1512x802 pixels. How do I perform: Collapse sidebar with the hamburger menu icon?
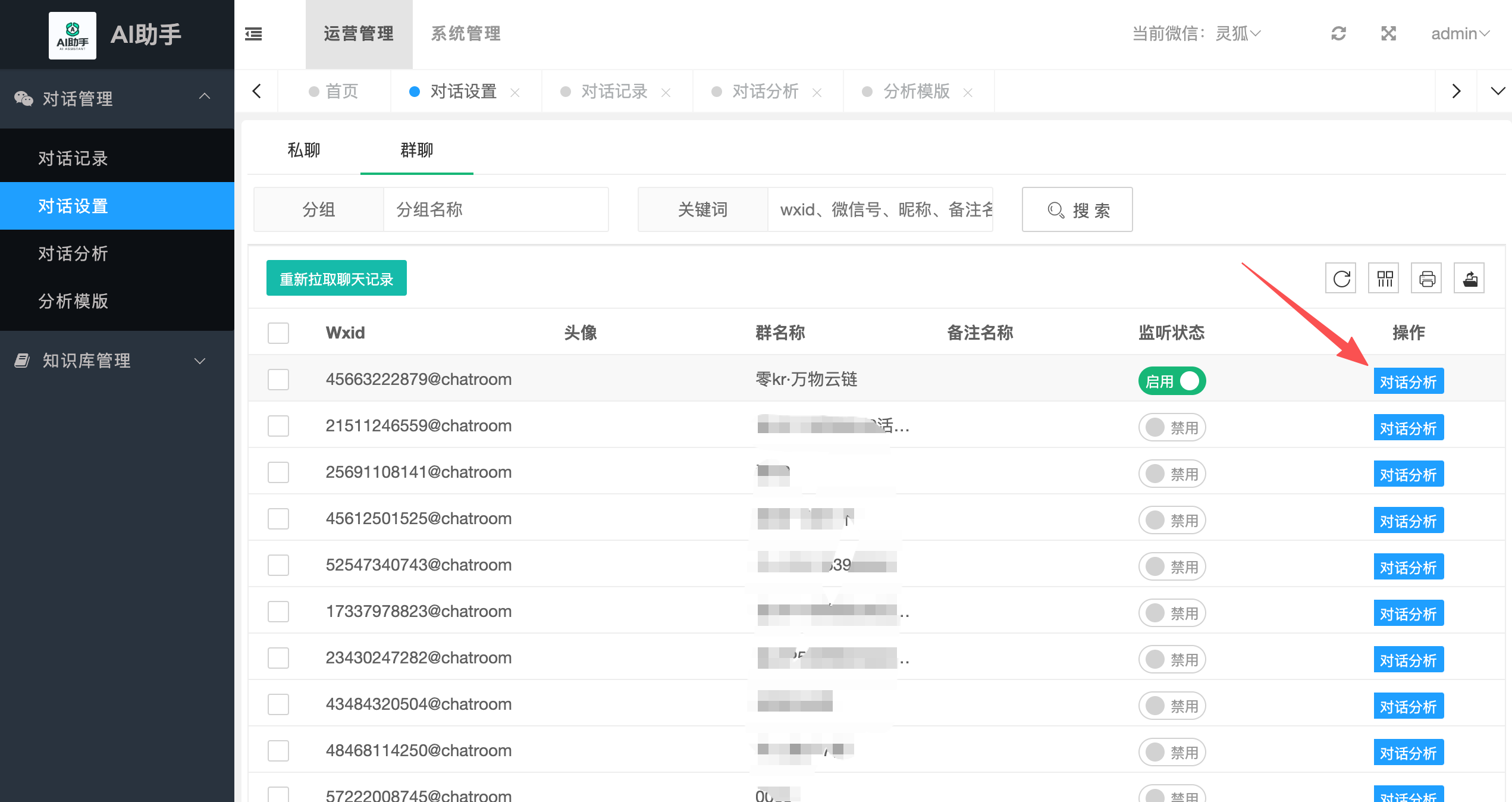253,34
